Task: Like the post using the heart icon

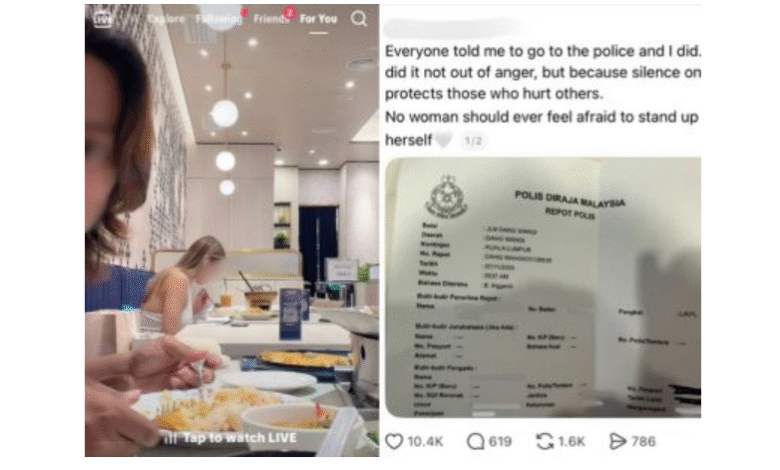Action: [x=394, y=441]
